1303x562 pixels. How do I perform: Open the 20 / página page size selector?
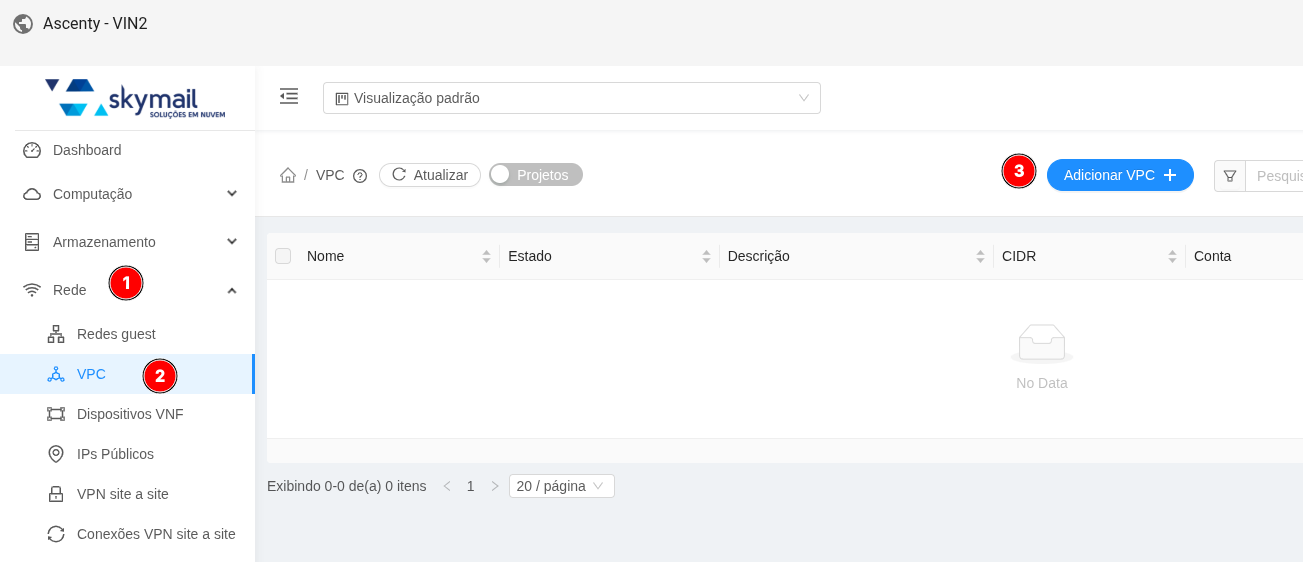562,486
